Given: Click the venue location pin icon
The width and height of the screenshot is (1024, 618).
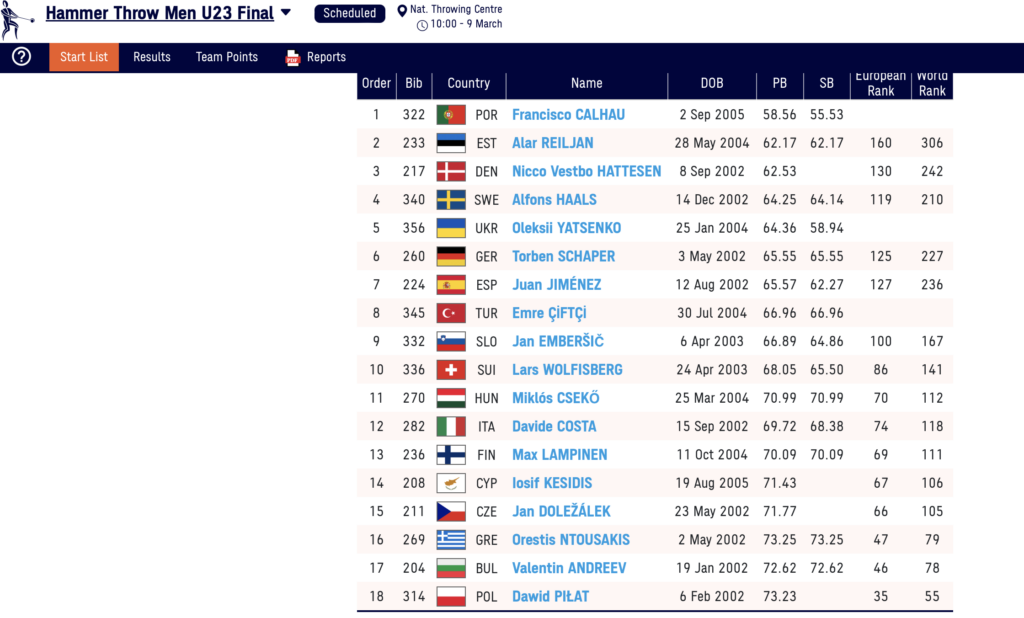Looking at the screenshot, I should pyautogui.click(x=402, y=11).
